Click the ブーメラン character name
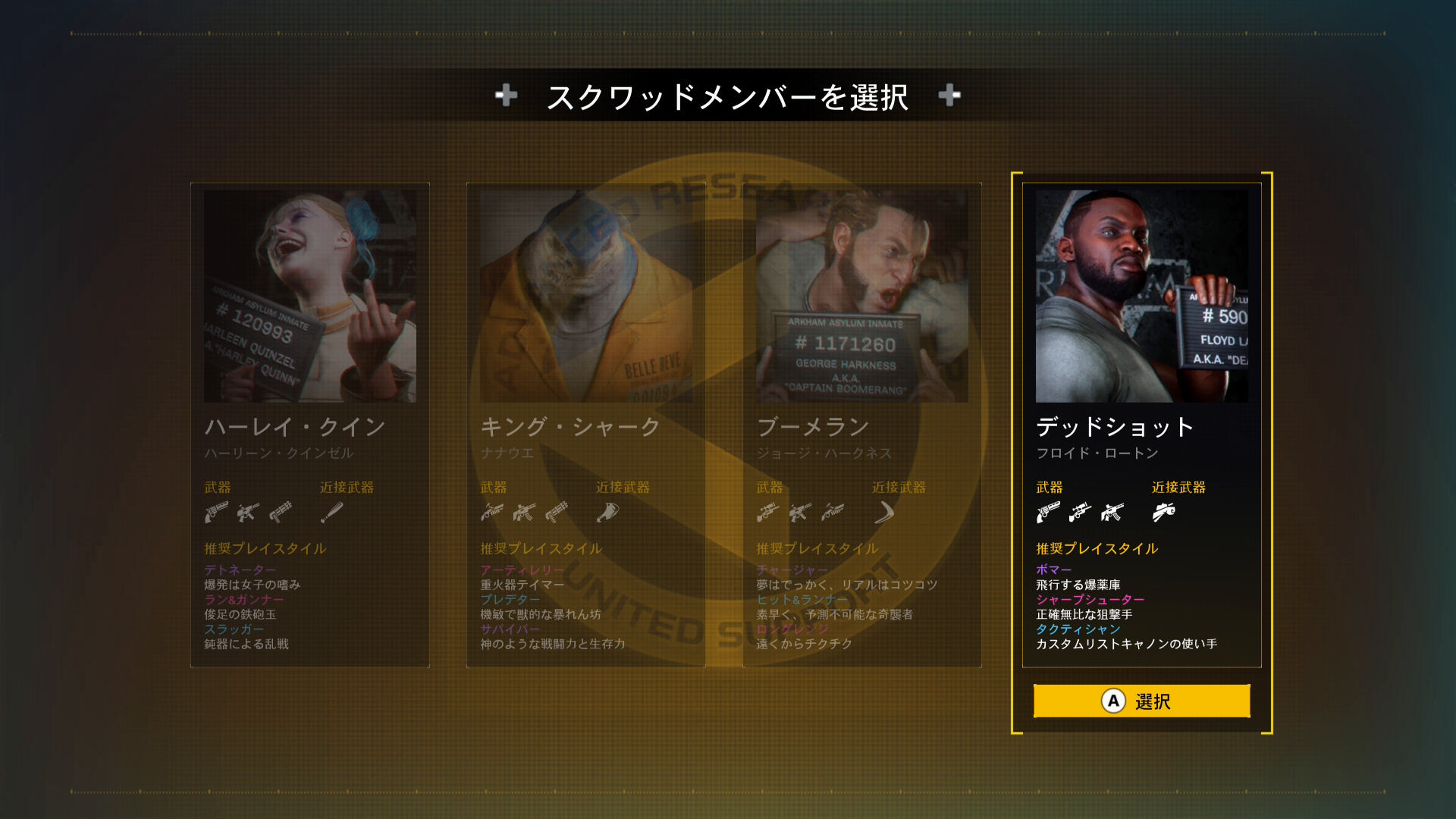1456x819 pixels. (813, 427)
